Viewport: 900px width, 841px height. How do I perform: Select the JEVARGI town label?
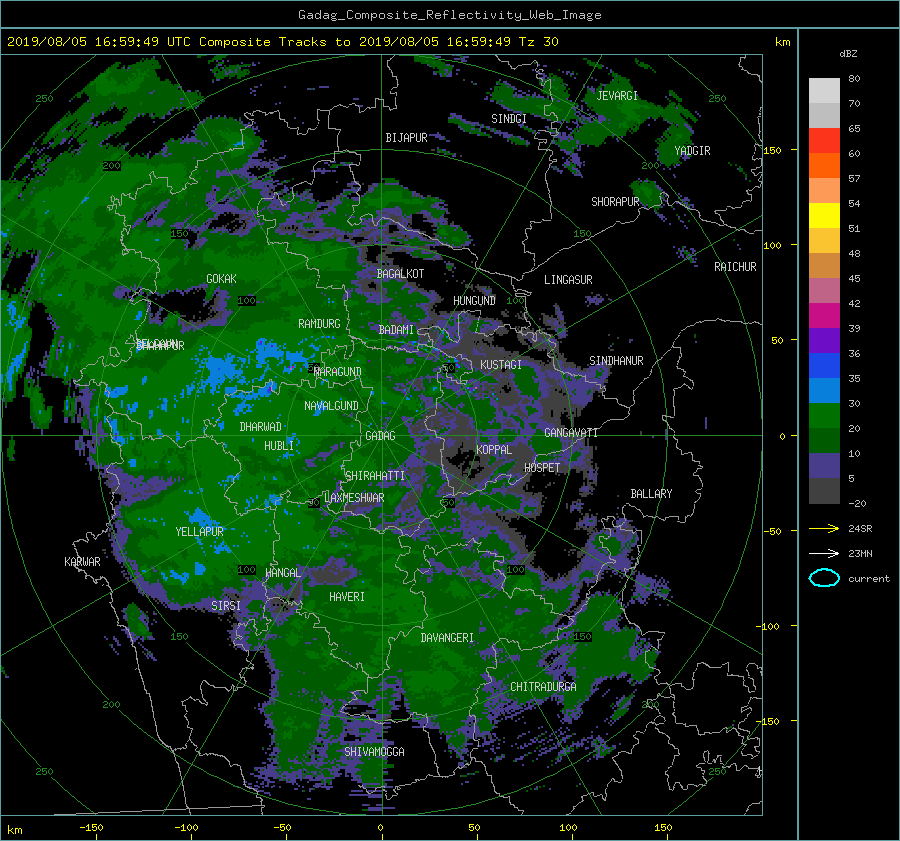pyautogui.click(x=617, y=96)
